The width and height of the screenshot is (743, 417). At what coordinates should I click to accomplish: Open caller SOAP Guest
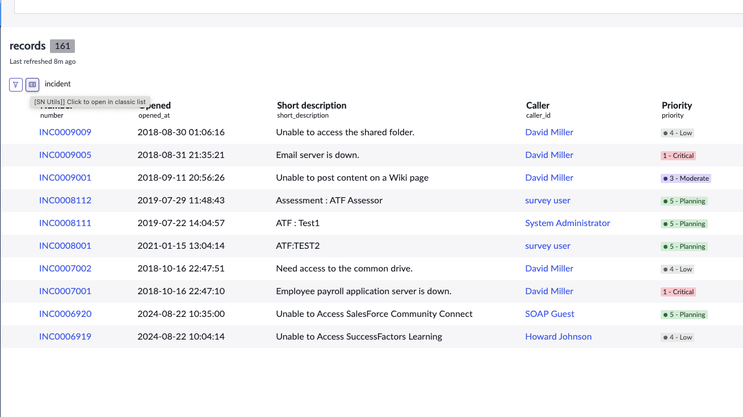click(549, 314)
